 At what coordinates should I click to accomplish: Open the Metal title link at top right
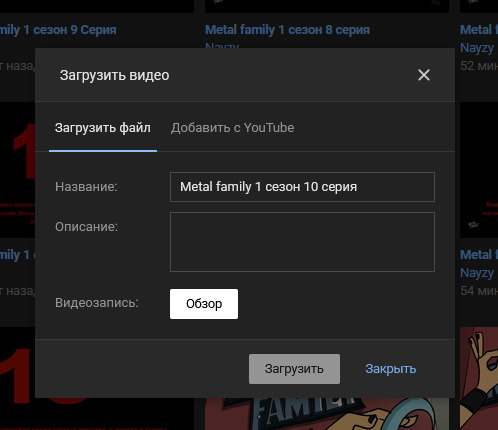click(x=479, y=30)
